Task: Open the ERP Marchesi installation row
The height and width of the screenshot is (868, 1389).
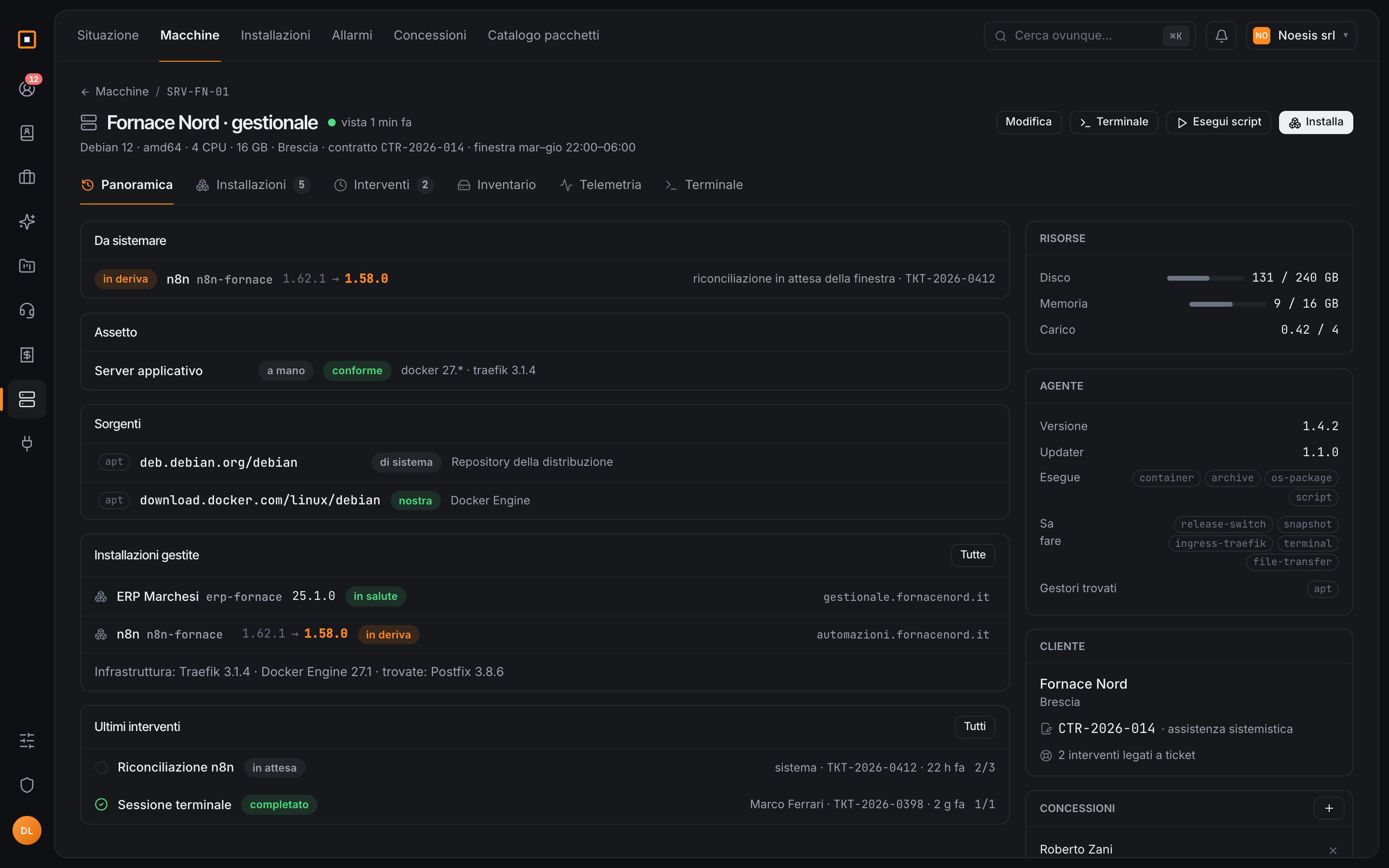Action: pos(544,597)
